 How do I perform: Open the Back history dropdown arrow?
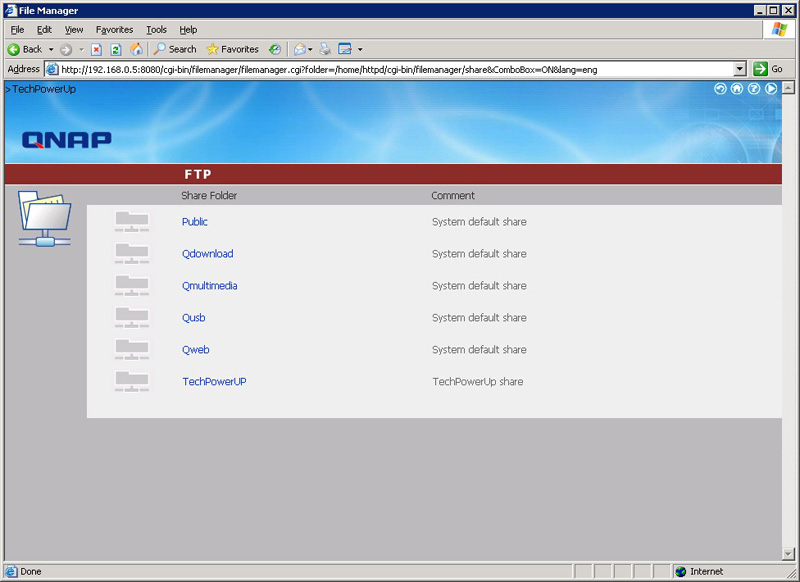click(51, 49)
